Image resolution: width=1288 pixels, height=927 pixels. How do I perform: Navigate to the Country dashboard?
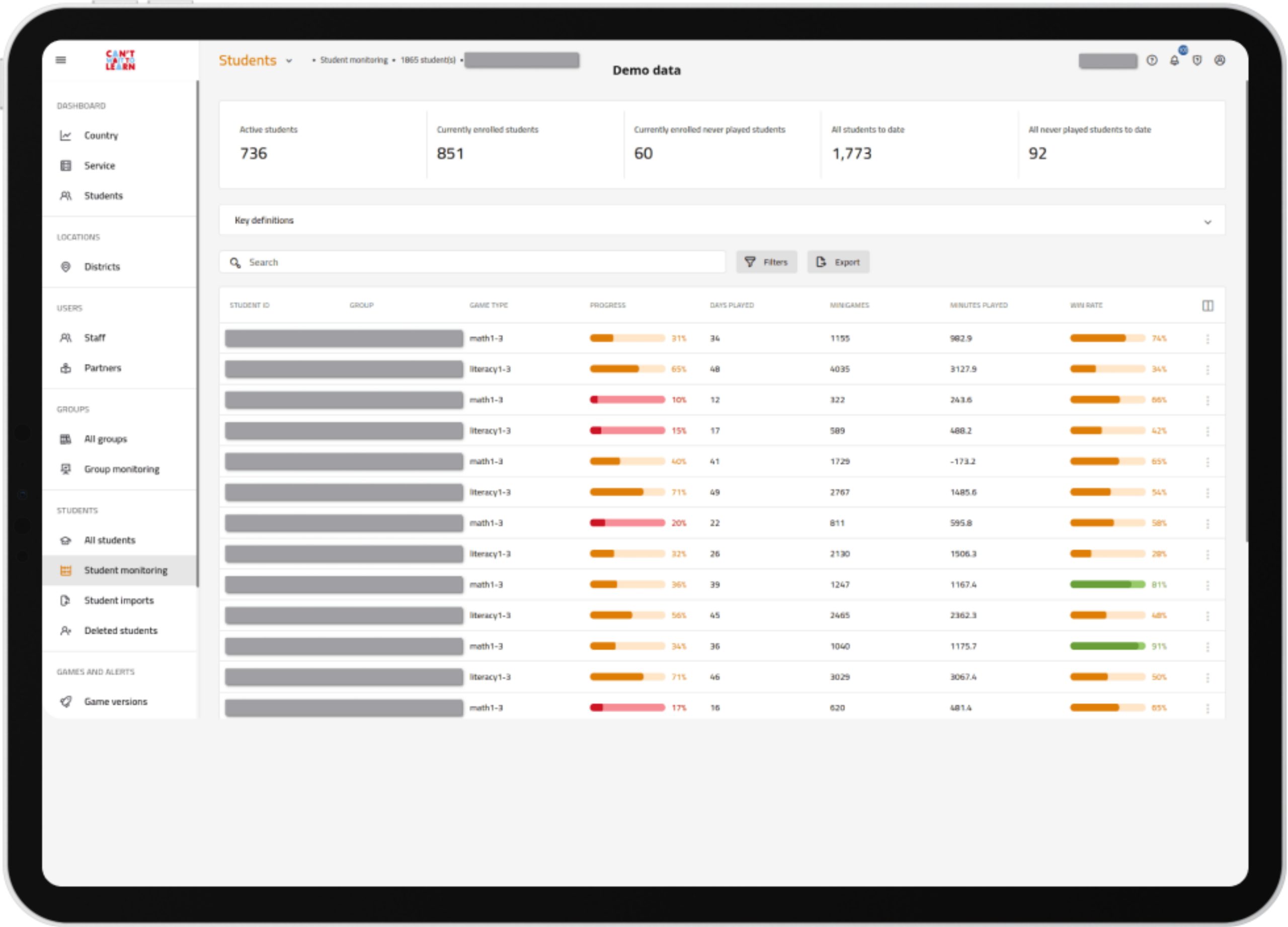(x=101, y=136)
